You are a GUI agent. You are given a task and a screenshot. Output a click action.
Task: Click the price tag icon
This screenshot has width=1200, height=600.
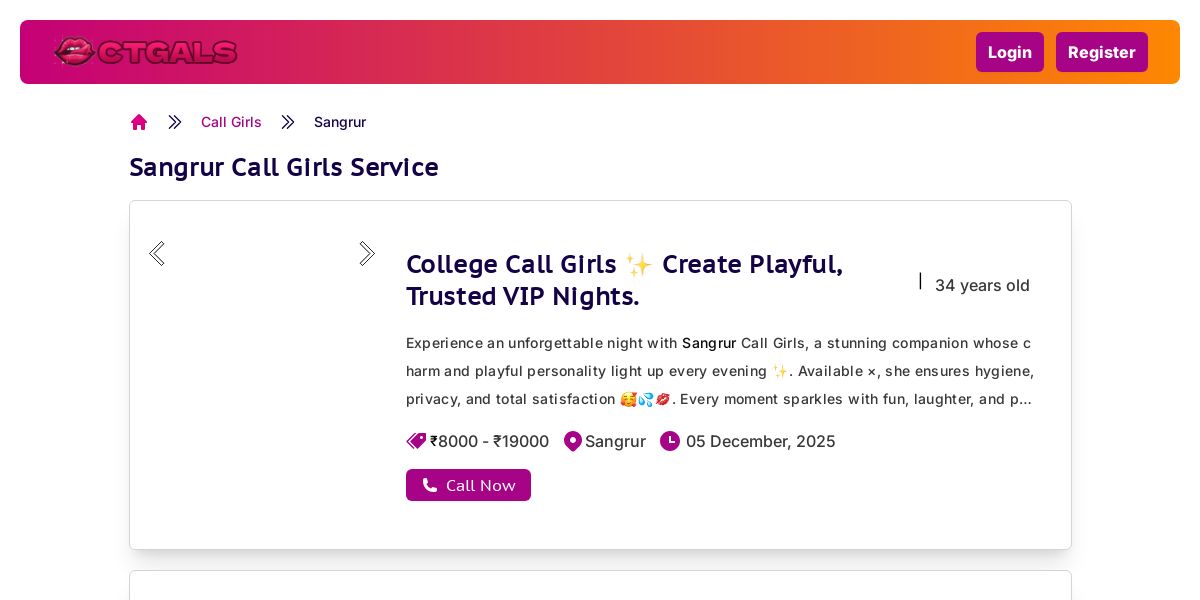(416, 441)
